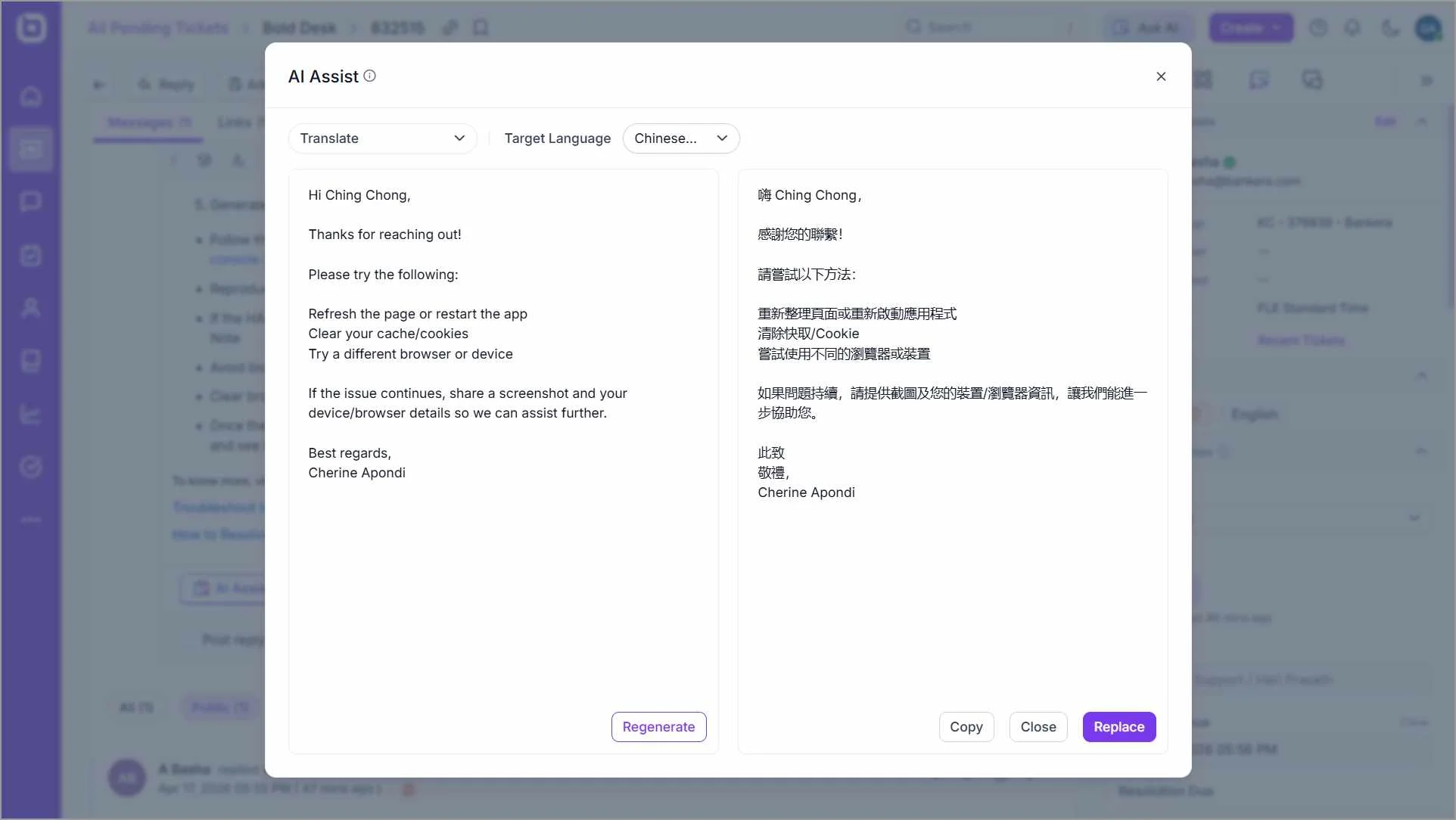
Task: Click the bookmark icon beside ticket number
Action: 481,28
